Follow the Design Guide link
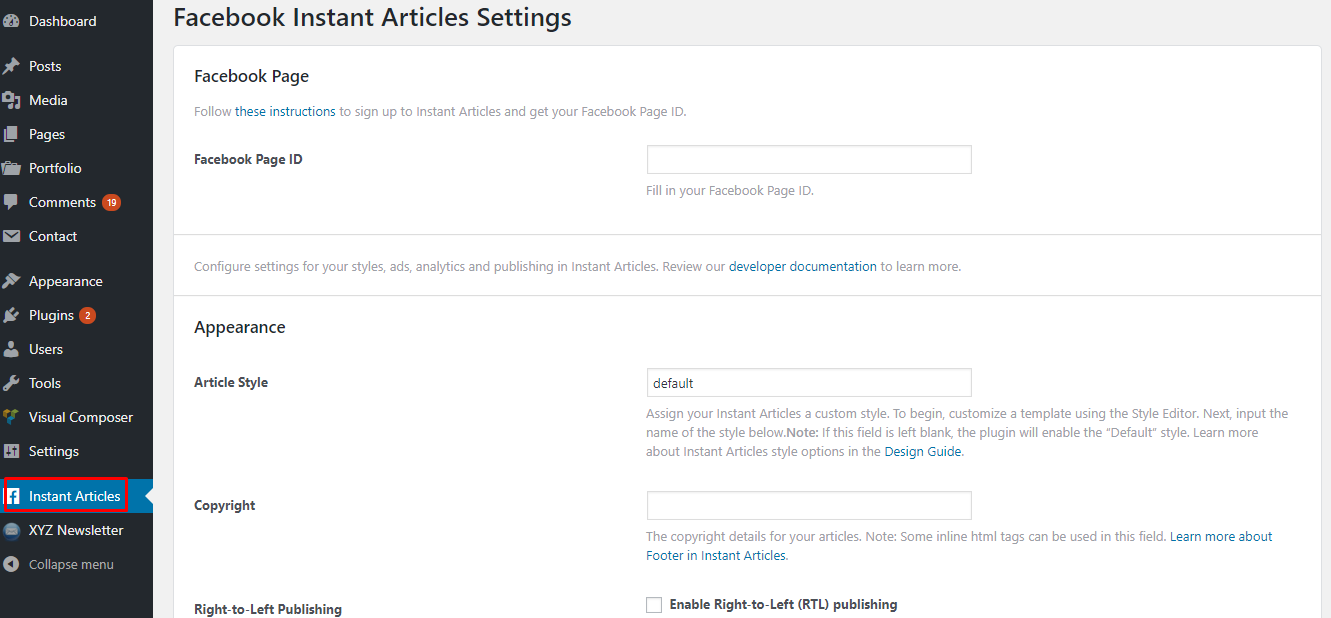Screen dimensions: 1331x618 (922, 451)
